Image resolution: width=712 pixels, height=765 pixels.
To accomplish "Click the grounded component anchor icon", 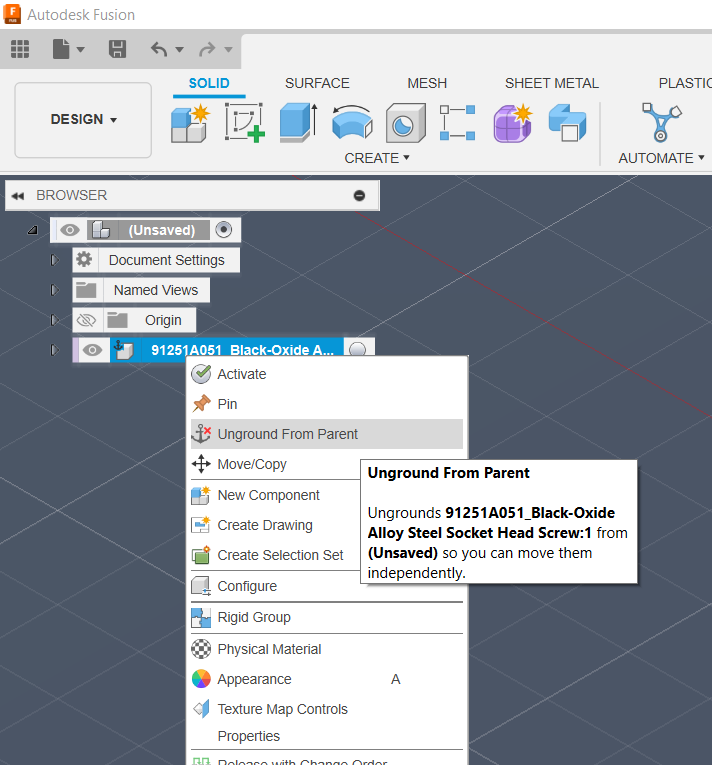I will point(123,350).
